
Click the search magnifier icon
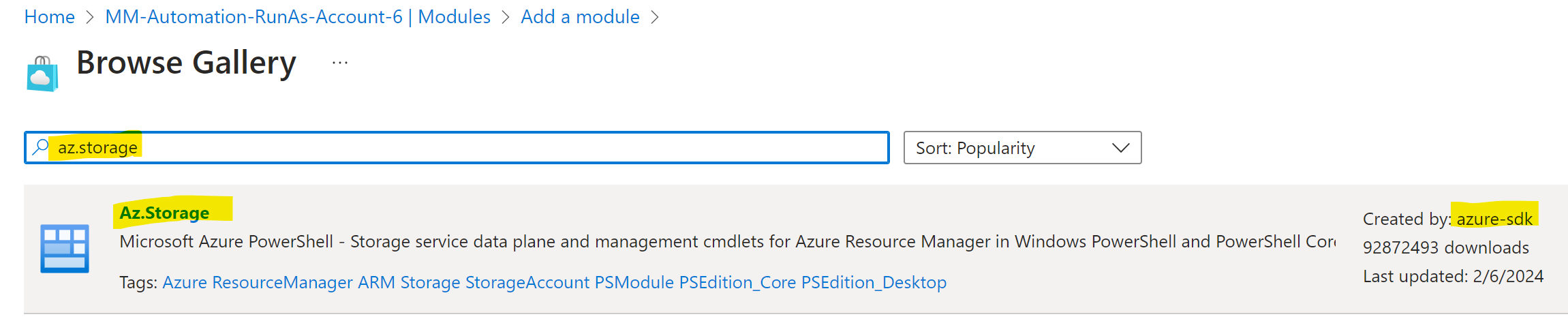click(x=41, y=147)
